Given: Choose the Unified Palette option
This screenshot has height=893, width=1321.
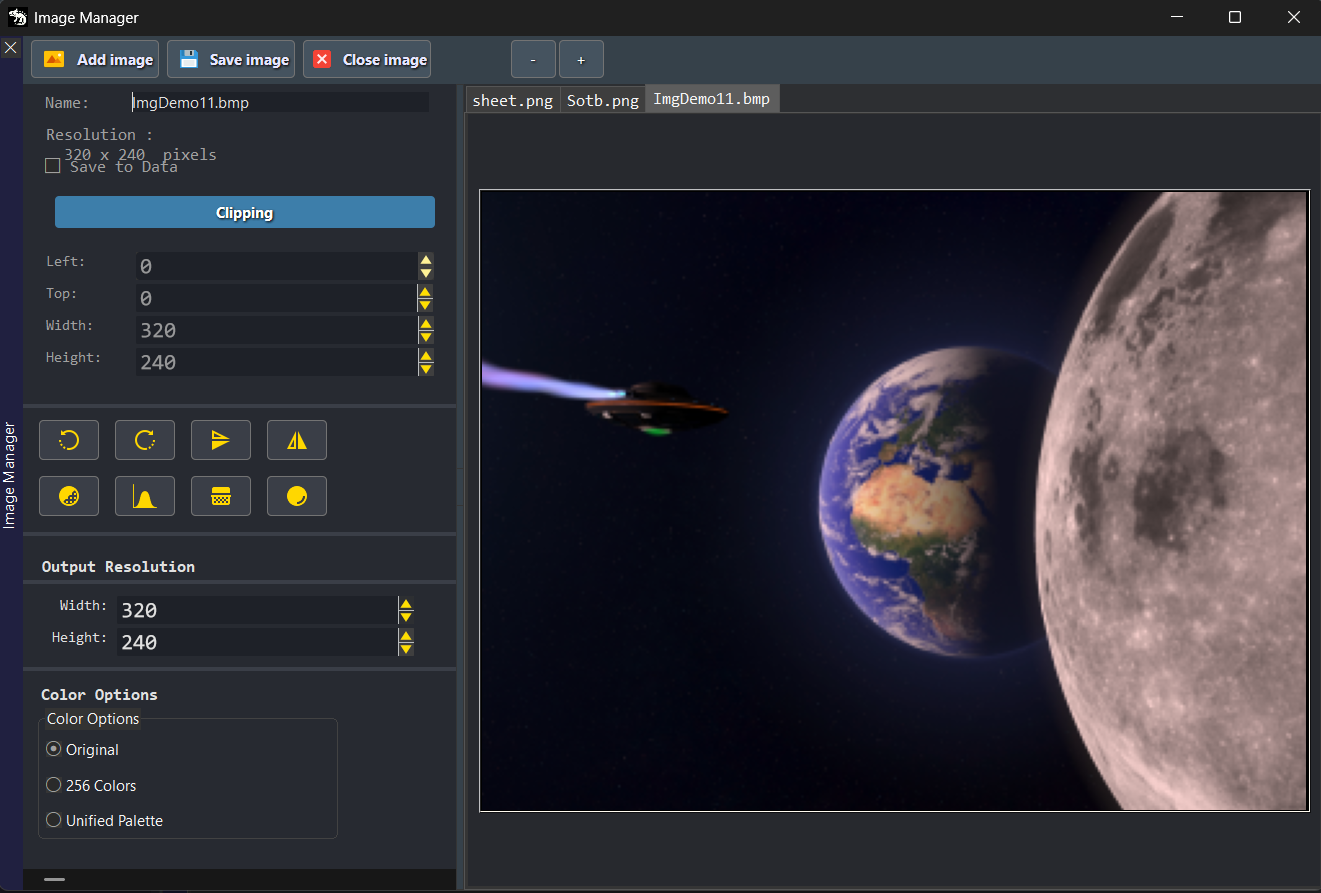Looking at the screenshot, I should tap(53, 820).
